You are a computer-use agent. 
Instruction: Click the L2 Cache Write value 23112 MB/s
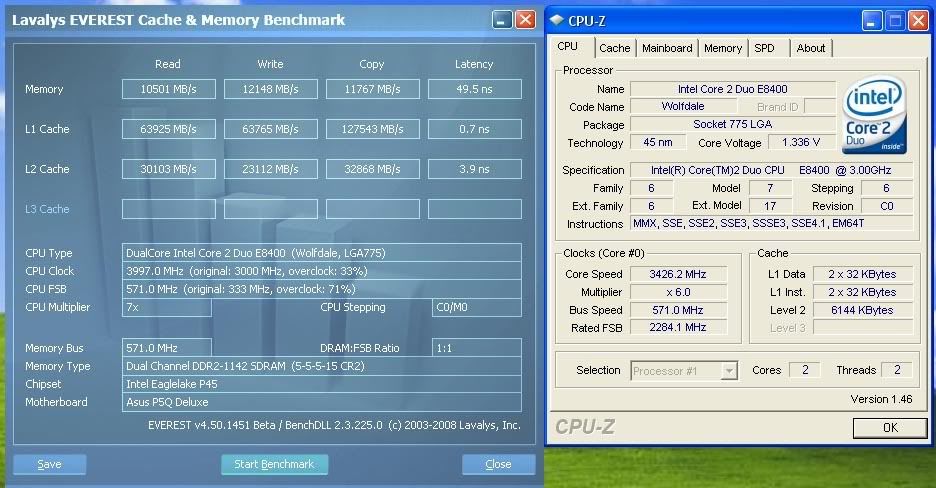tap(270, 169)
